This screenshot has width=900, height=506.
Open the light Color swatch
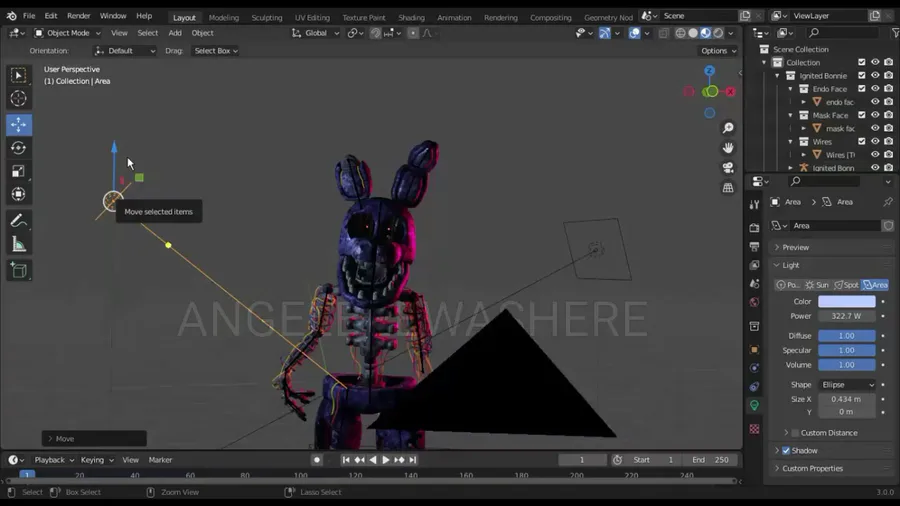pos(847,302)
